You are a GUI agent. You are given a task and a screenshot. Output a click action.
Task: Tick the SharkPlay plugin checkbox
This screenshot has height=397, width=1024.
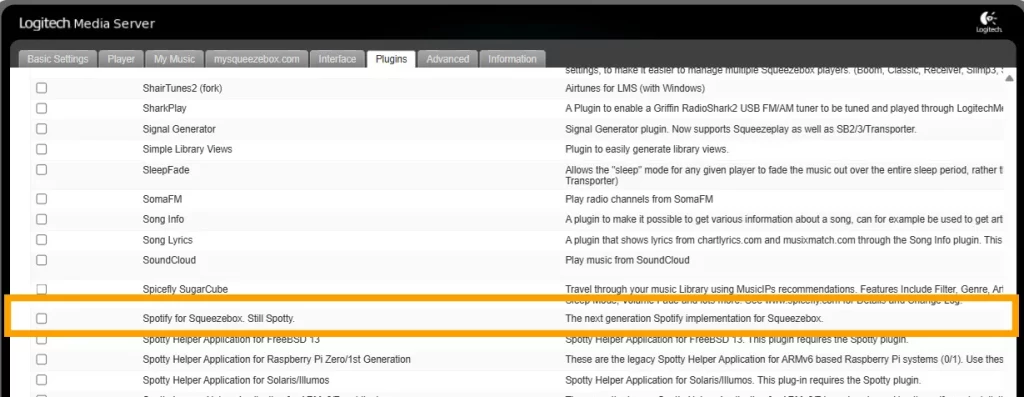(x=42, y=108)
